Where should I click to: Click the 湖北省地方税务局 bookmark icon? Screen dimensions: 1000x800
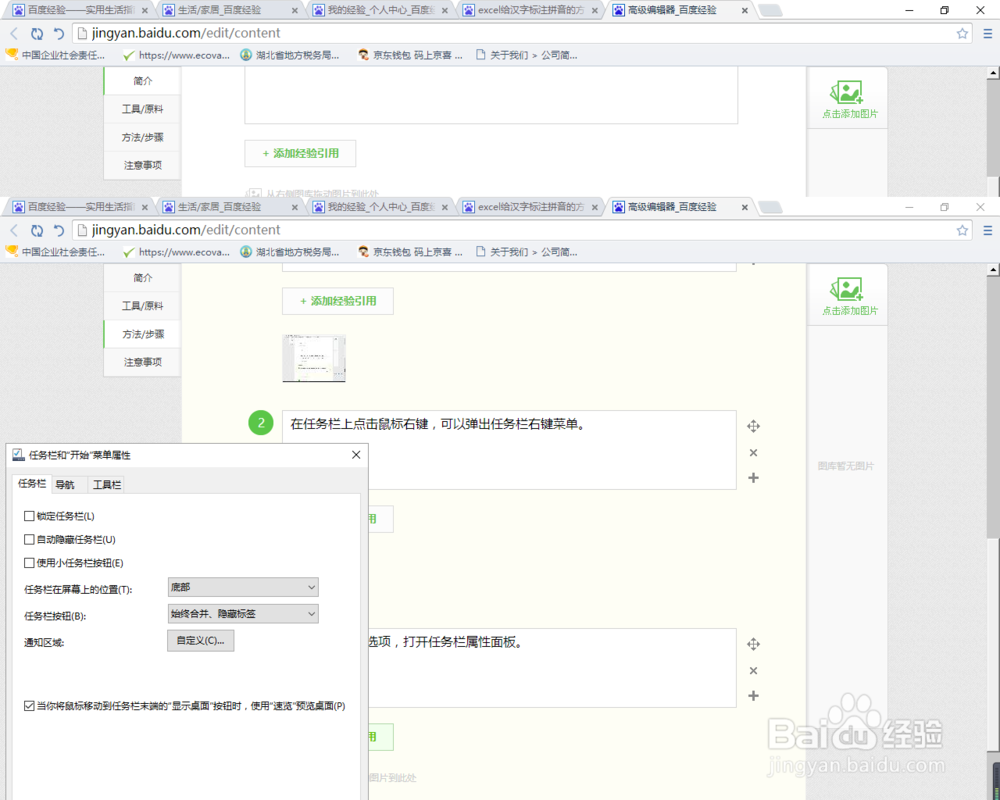[246, 251]
